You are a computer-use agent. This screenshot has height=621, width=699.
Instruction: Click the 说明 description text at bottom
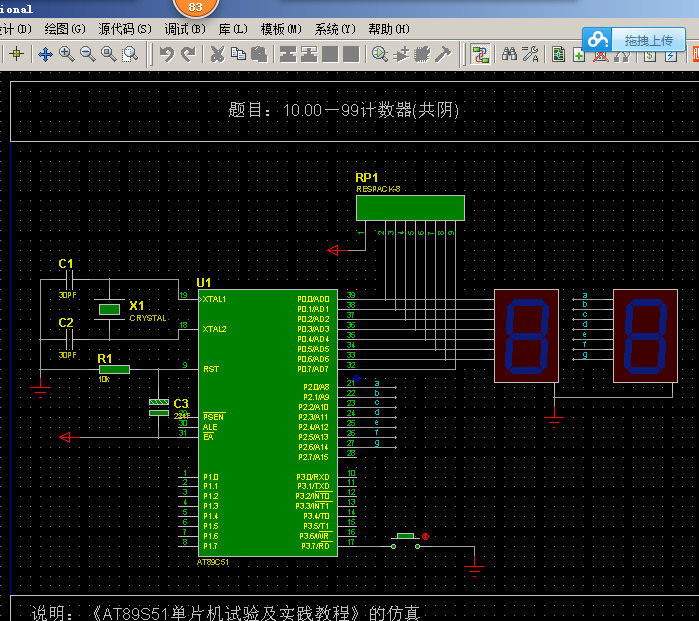[225, 613]
